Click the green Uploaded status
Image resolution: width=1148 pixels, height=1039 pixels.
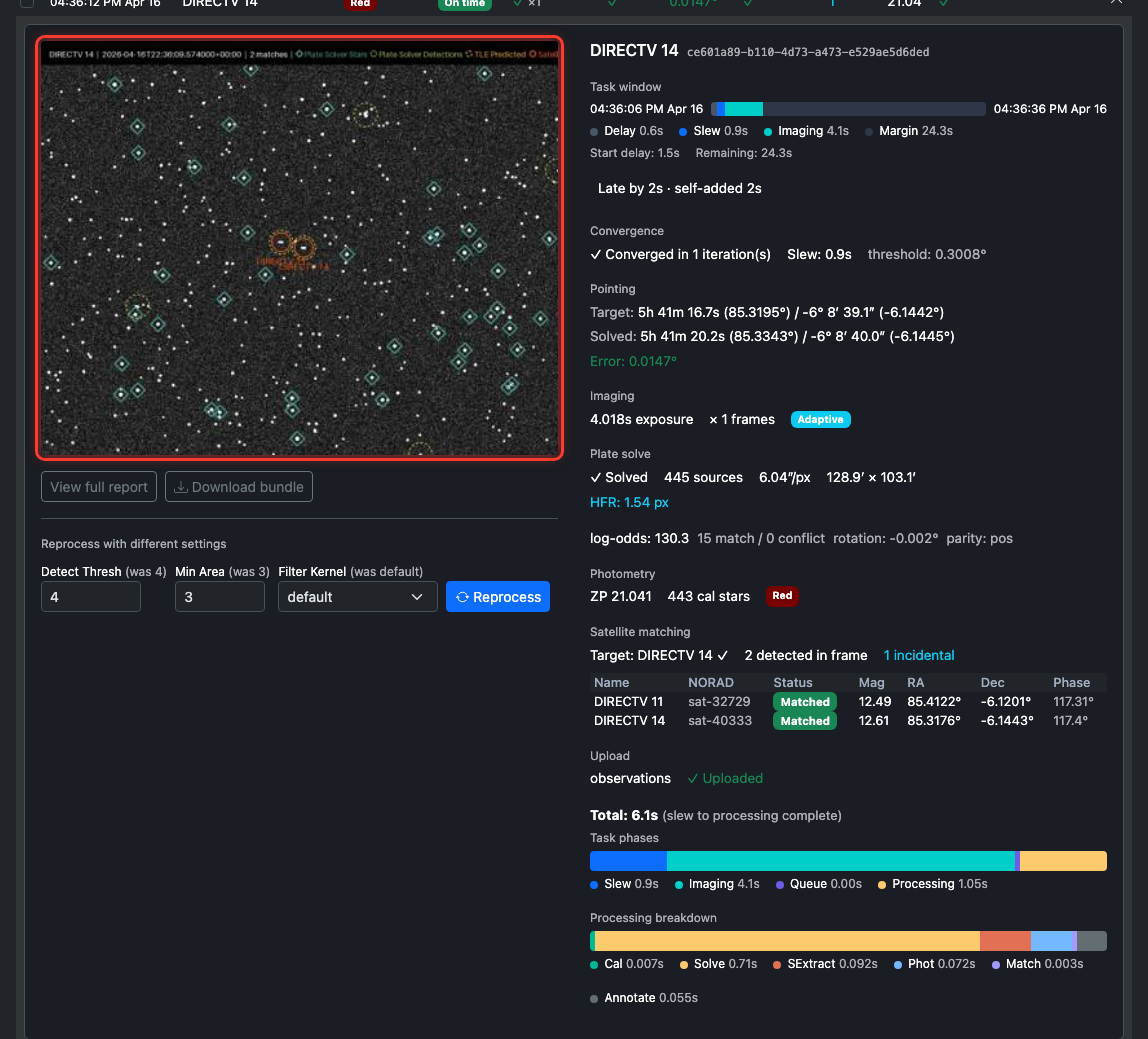coord(725,778)
